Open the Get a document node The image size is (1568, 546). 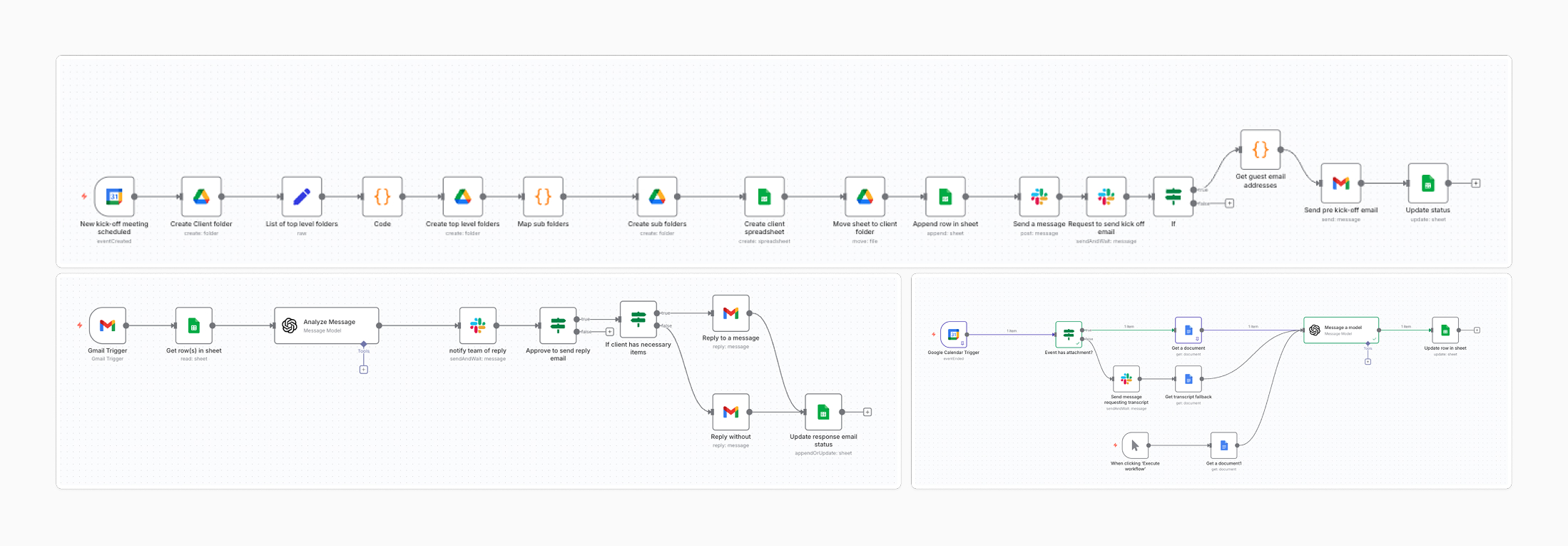[x=1188, y=330]
